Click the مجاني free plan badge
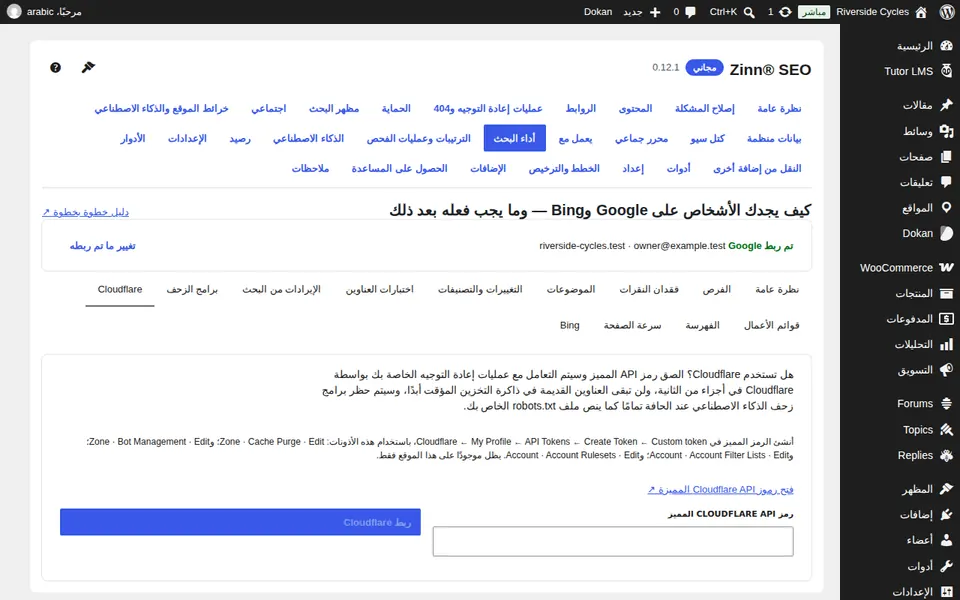This screenshot has width=960, height=600. (x=704, y=67)
